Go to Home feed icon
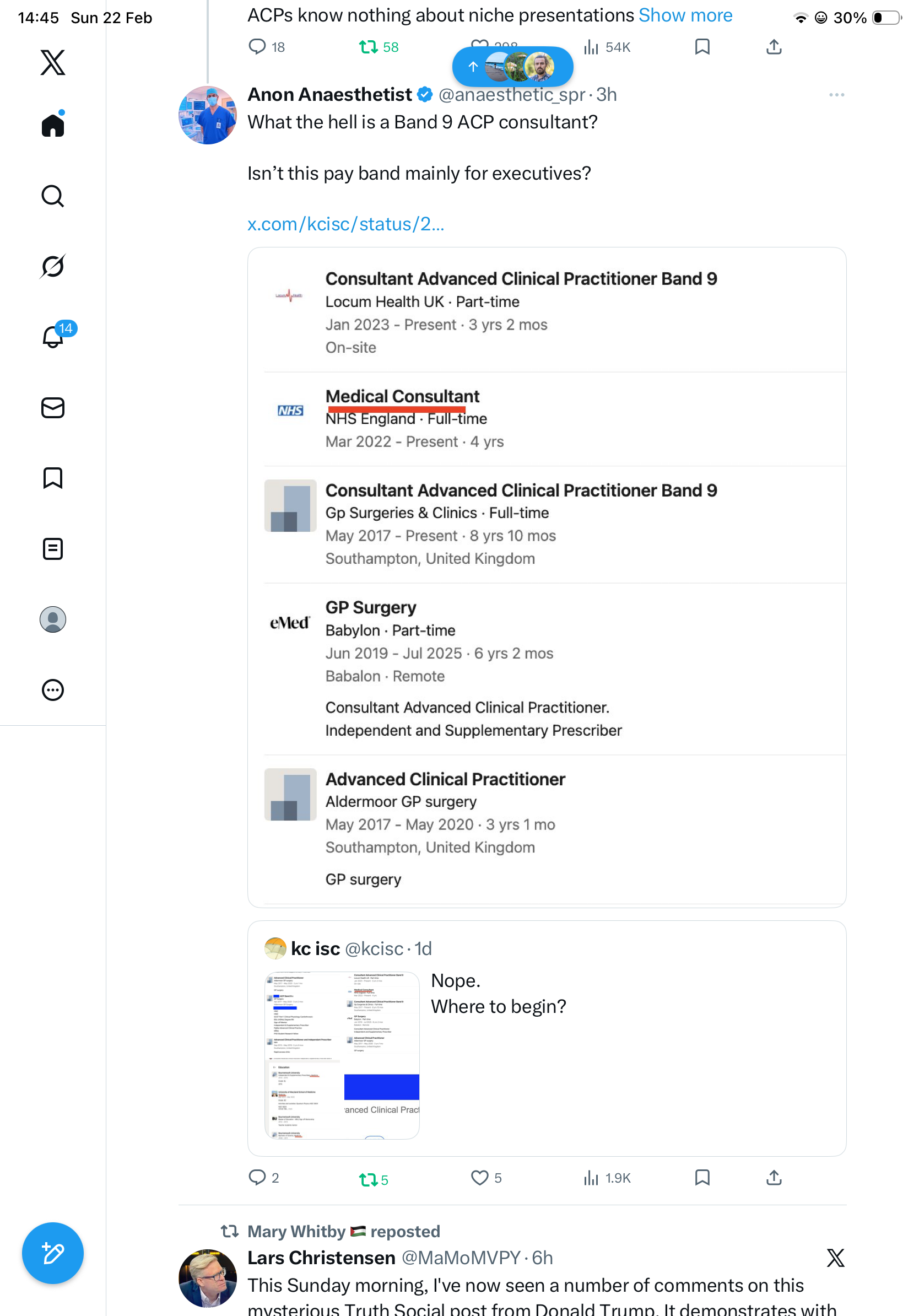 (x=53, y=125)
